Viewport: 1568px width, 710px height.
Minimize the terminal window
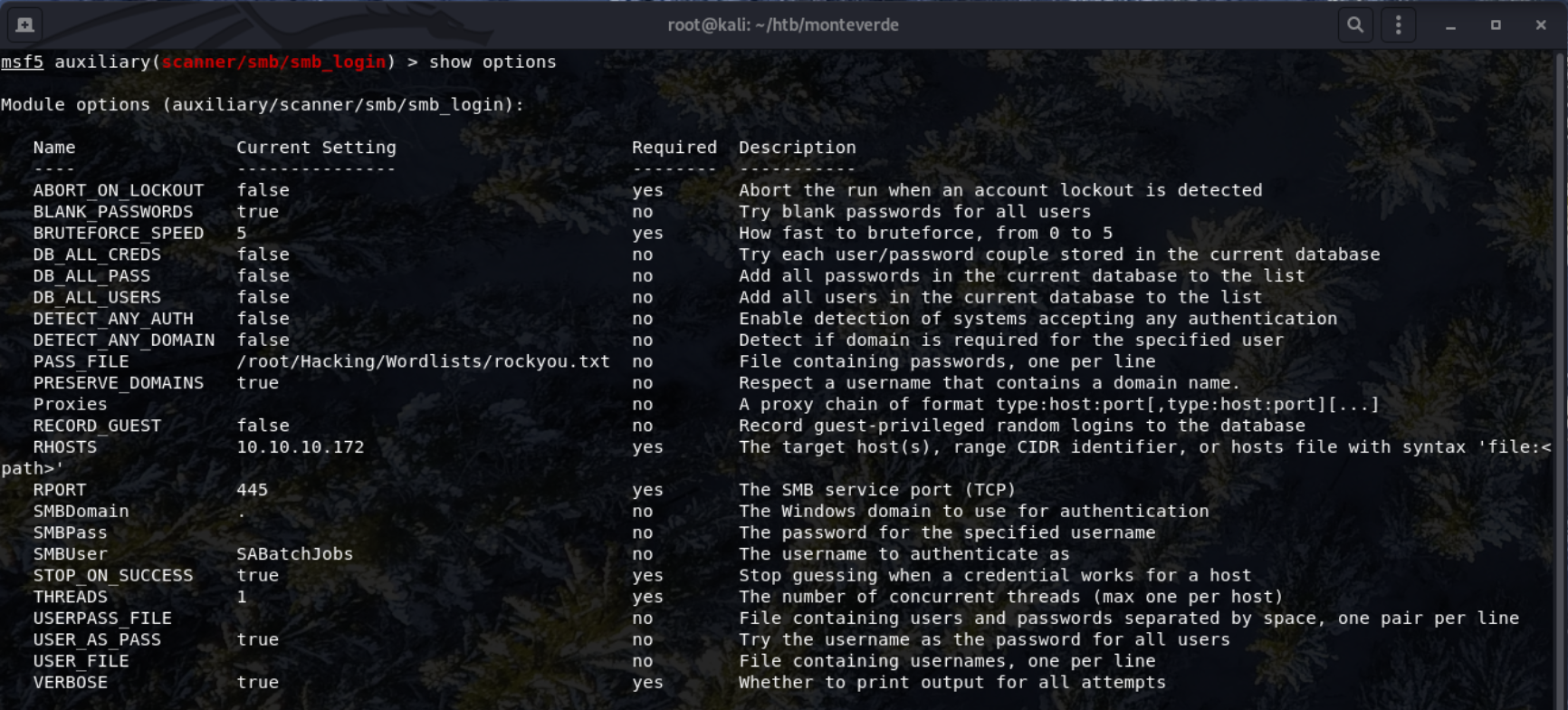tap(1450, 25)
